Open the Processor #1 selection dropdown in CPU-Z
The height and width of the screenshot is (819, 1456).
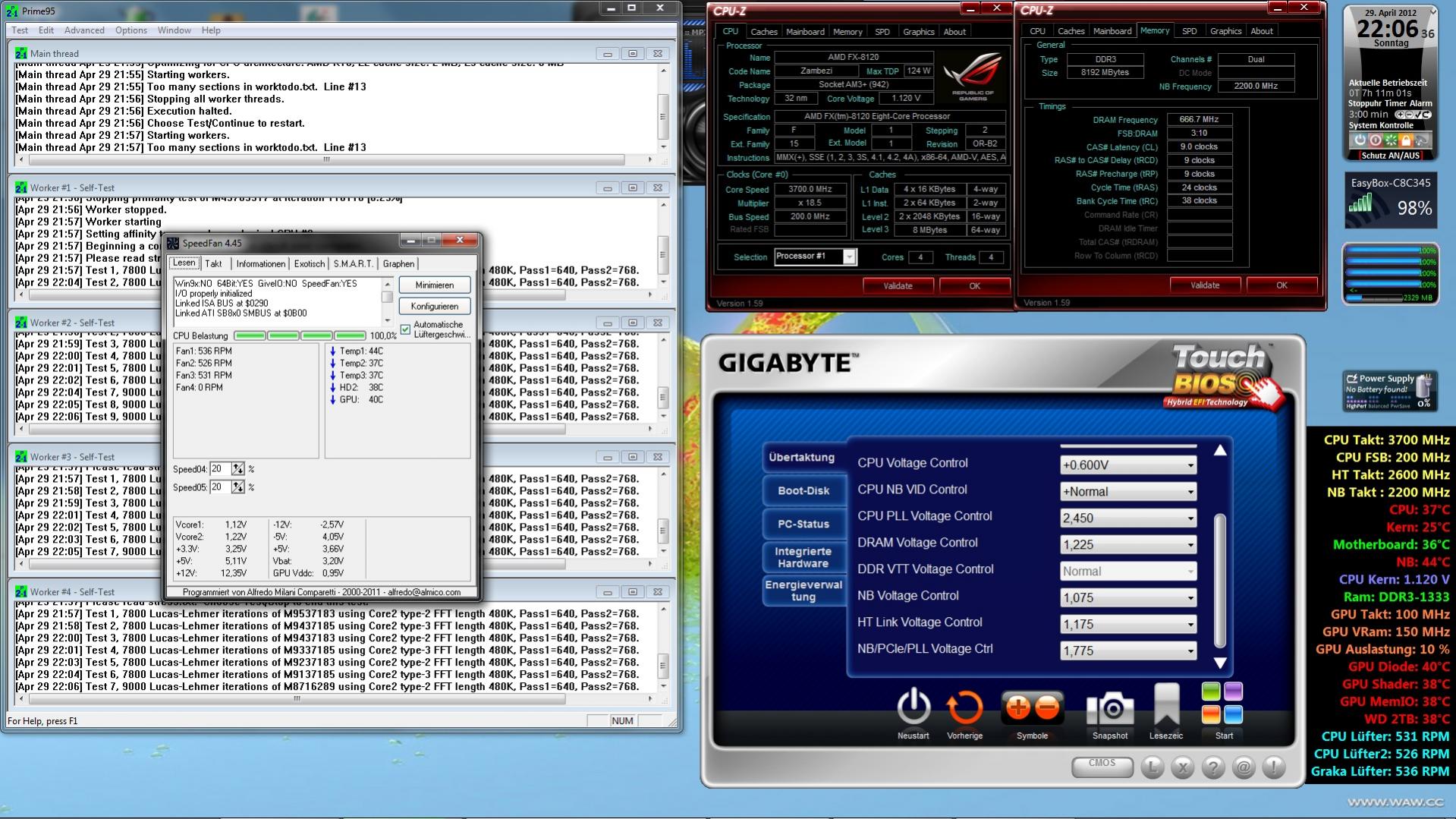(816, 257)
